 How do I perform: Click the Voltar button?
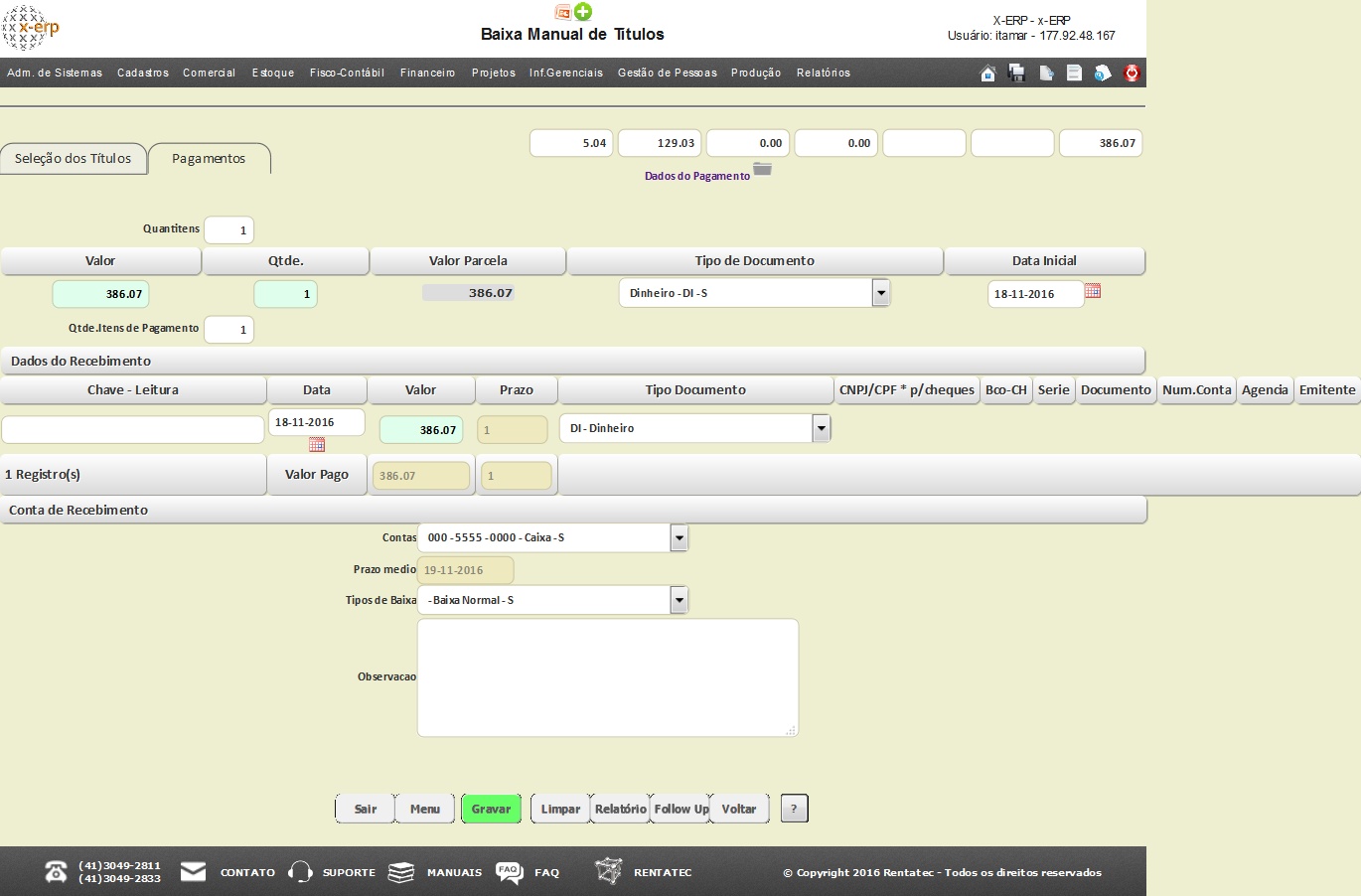[739, 809]
